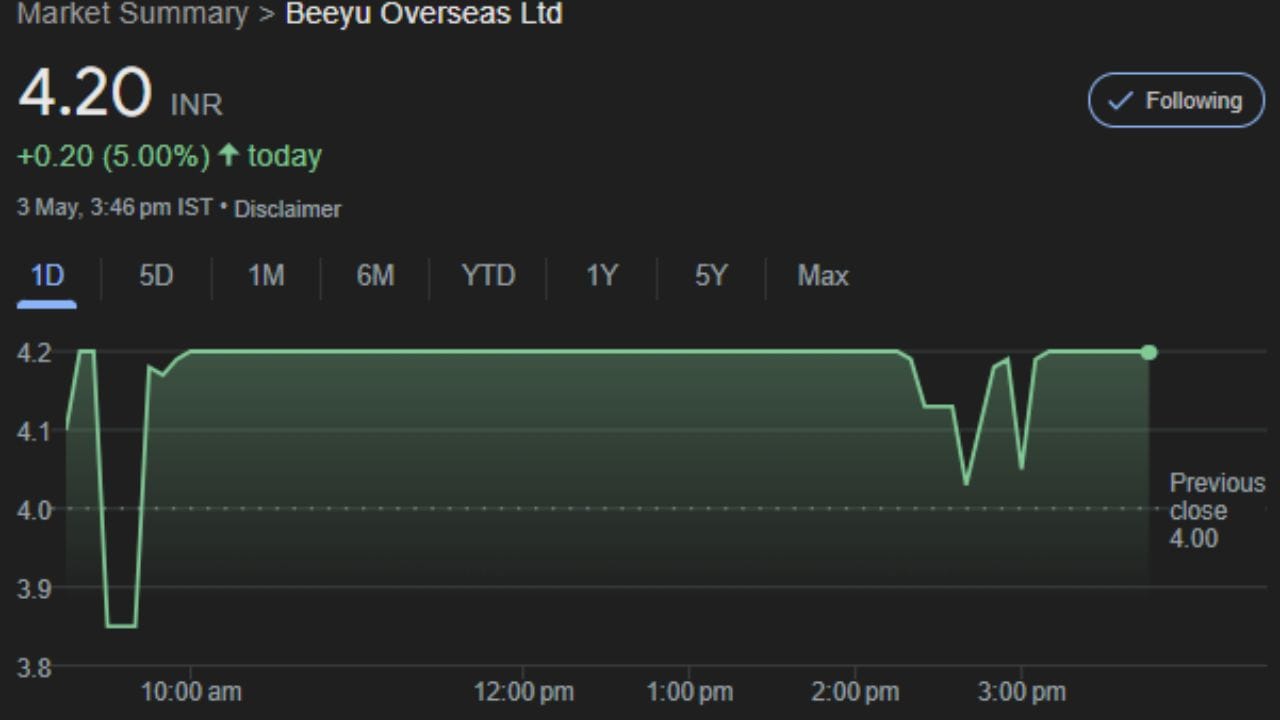Show the YTD chart range
The width and height of the screenshot is (1280, 720).
pos(488,276)
